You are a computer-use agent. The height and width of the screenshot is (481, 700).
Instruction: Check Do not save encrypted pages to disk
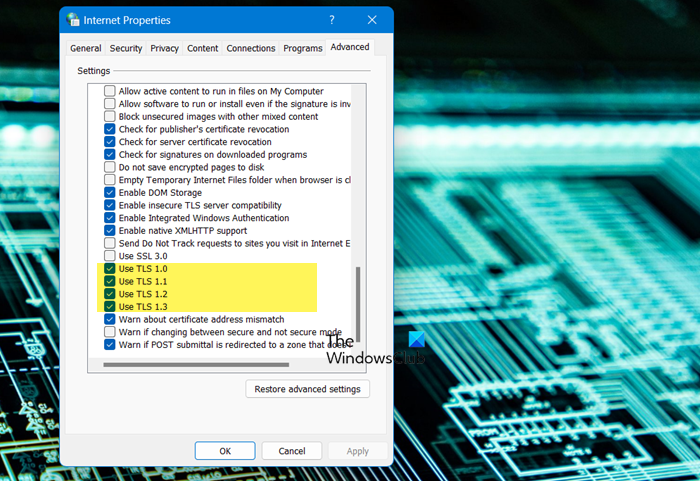click(109, 167)
